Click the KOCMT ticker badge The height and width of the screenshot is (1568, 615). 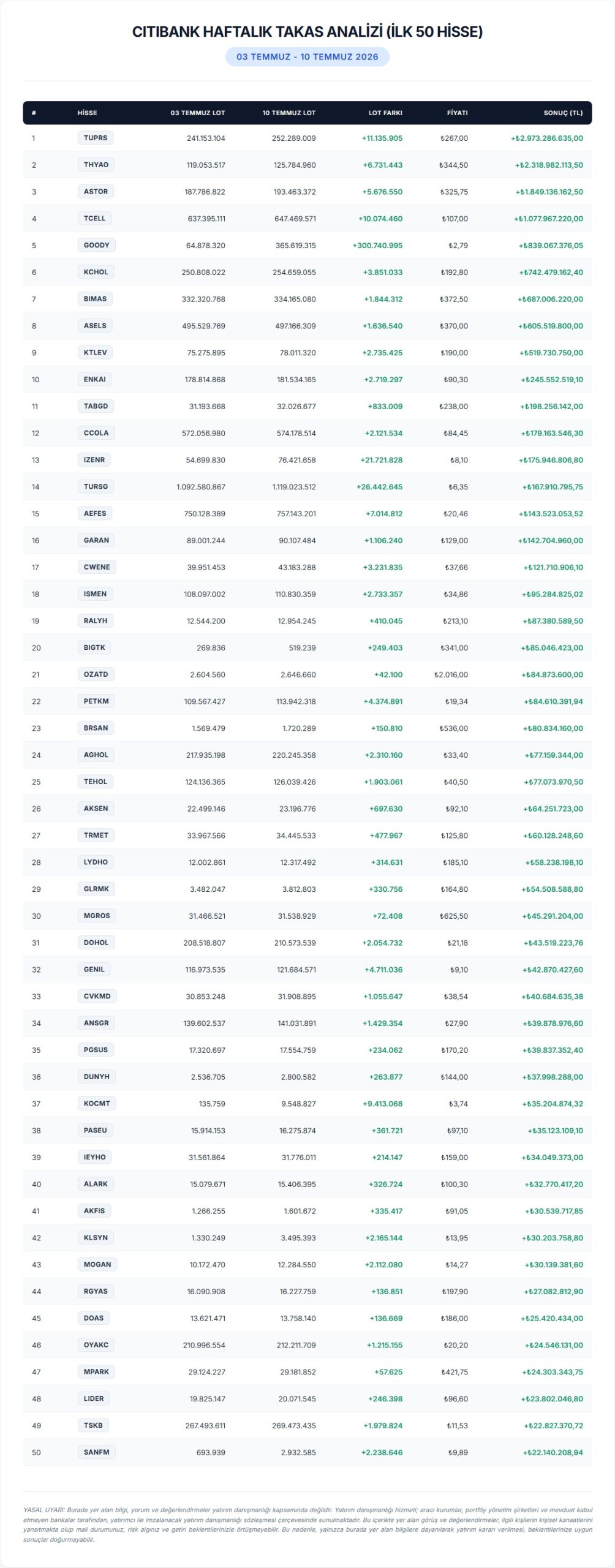pos(97,1103)
